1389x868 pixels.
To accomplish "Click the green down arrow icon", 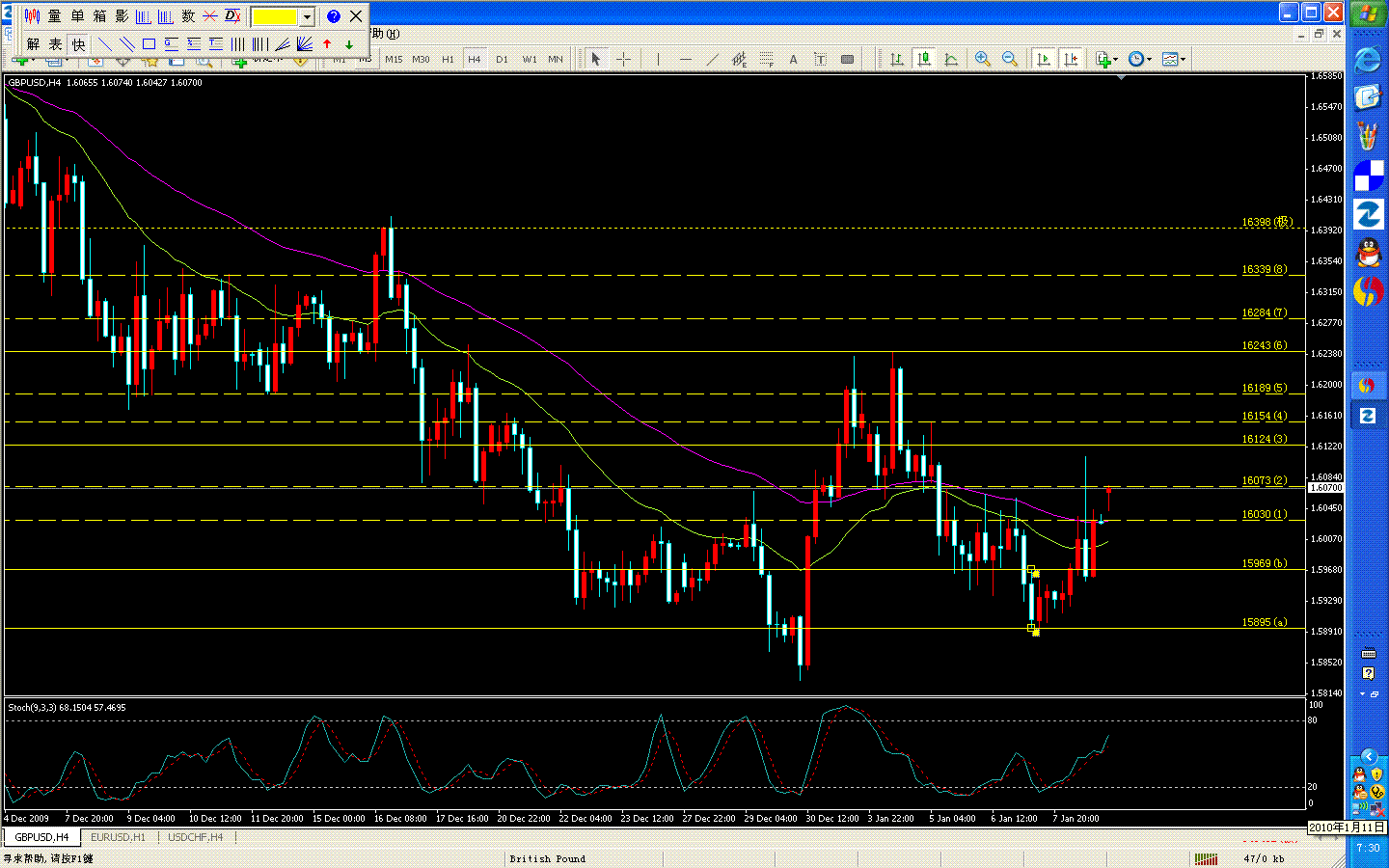I will [349, 44].
